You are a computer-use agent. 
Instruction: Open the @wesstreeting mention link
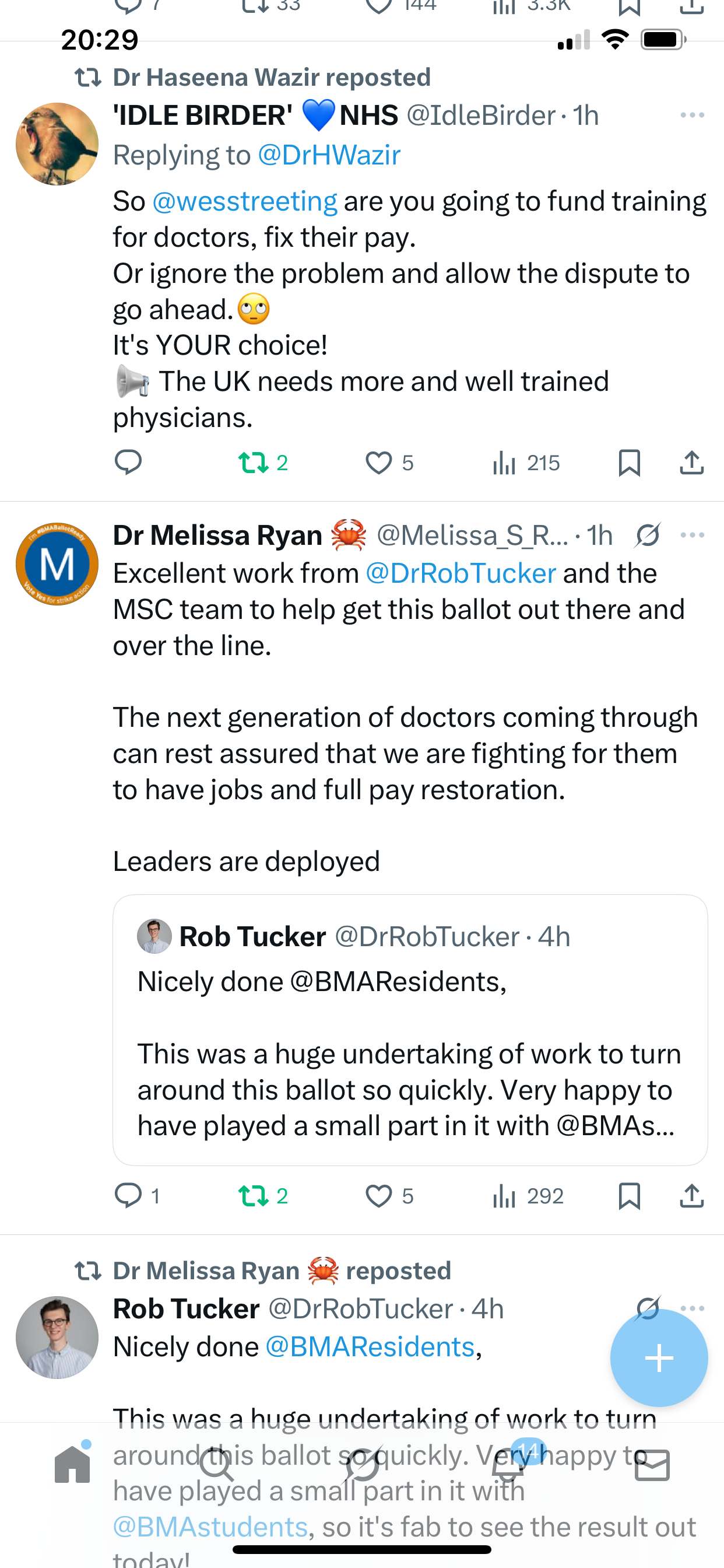coord(244,201)
